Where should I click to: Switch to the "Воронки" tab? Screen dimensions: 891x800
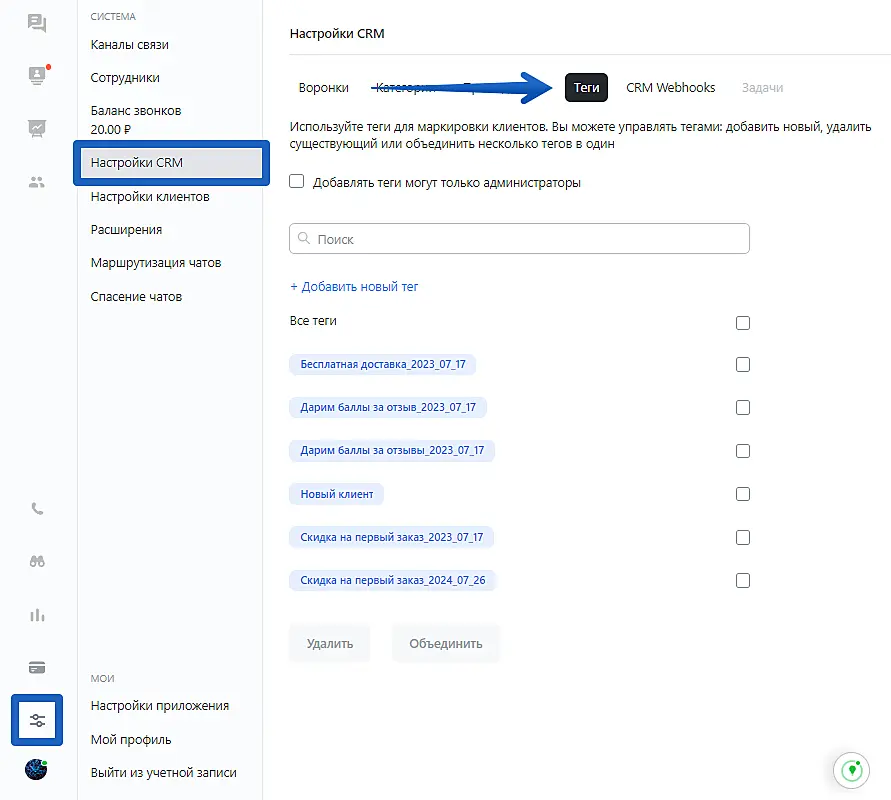(324, 88)
